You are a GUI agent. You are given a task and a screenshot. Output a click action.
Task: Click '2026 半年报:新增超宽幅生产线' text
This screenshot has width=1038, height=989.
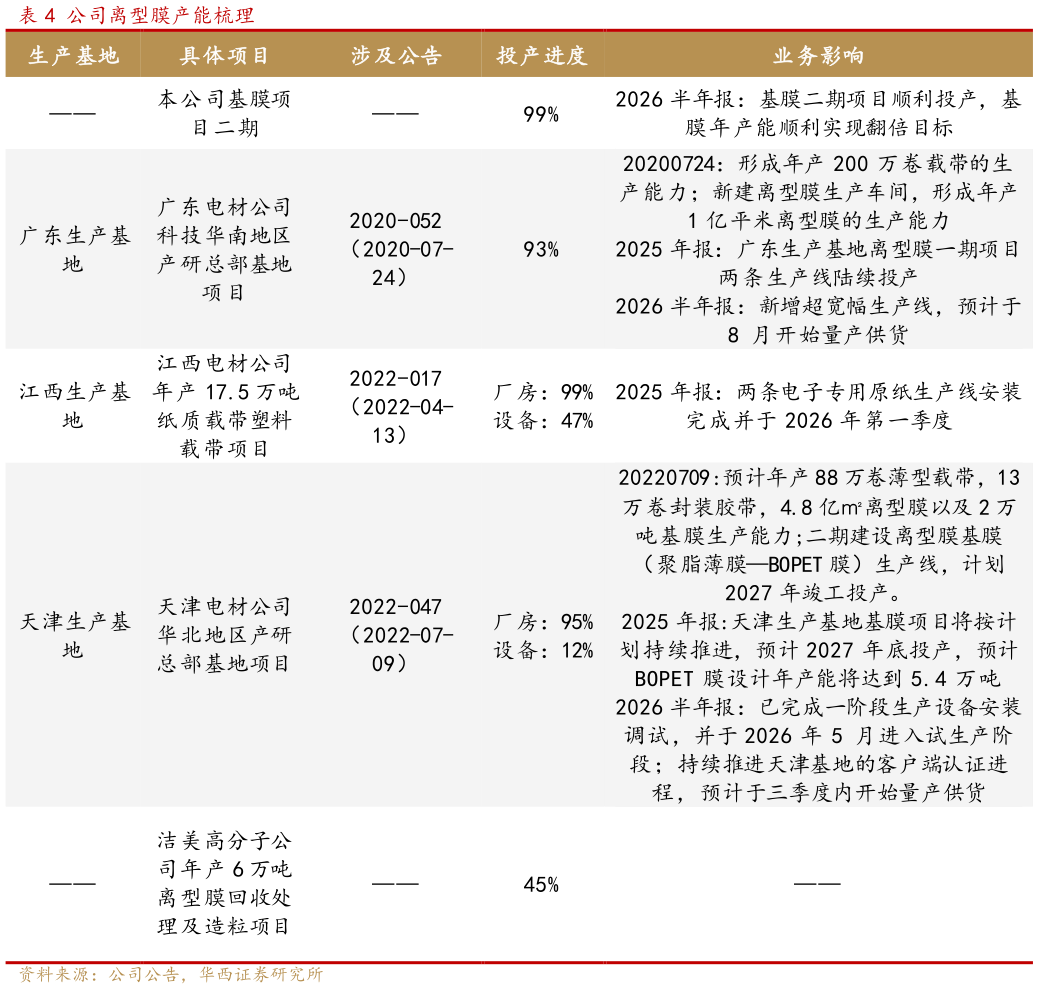point(818,320)
